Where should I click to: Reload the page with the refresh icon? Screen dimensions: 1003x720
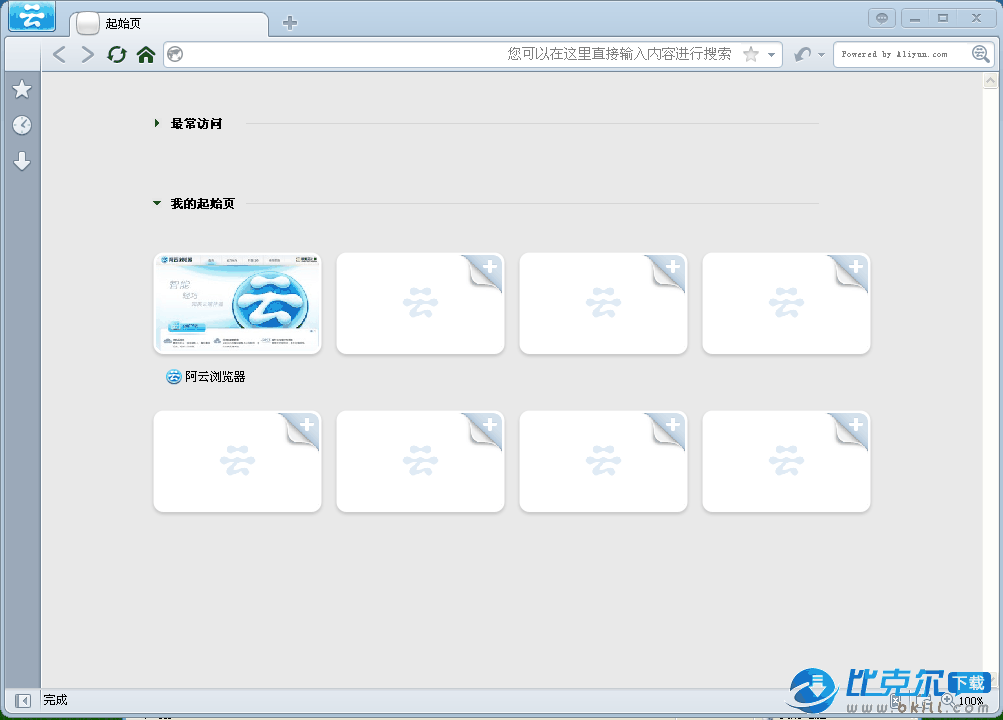click(117, 54)
